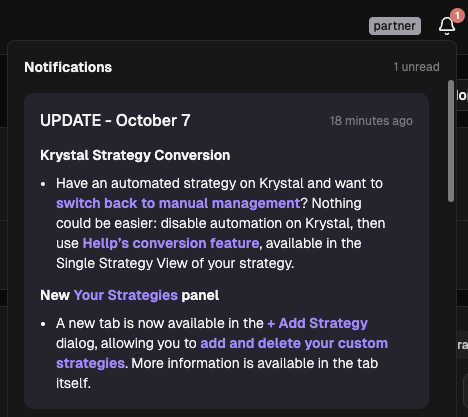The width and height of the screenshot is (468, 417).
Task: Click the "18 minutes ago" timestamp
Action: coord(371,121)
